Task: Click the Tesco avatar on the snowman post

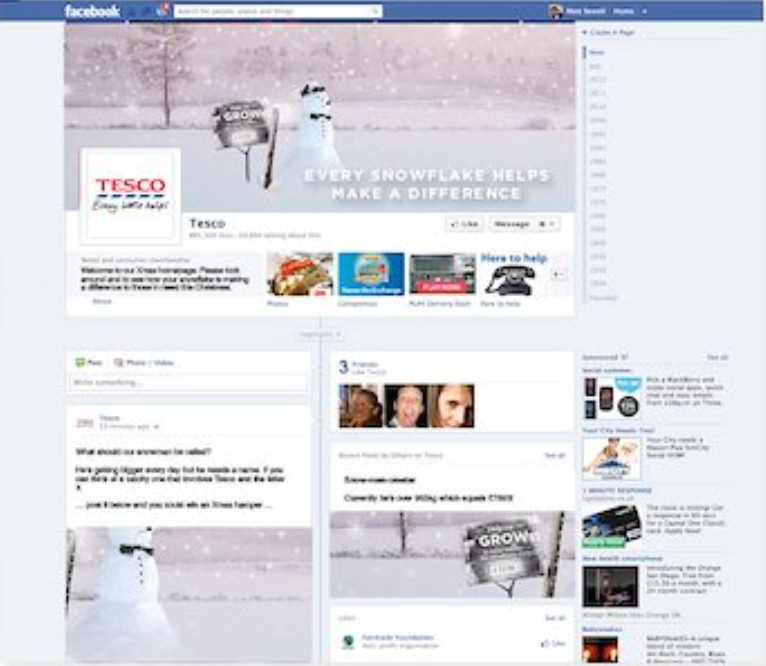Action: coord(85,422)
